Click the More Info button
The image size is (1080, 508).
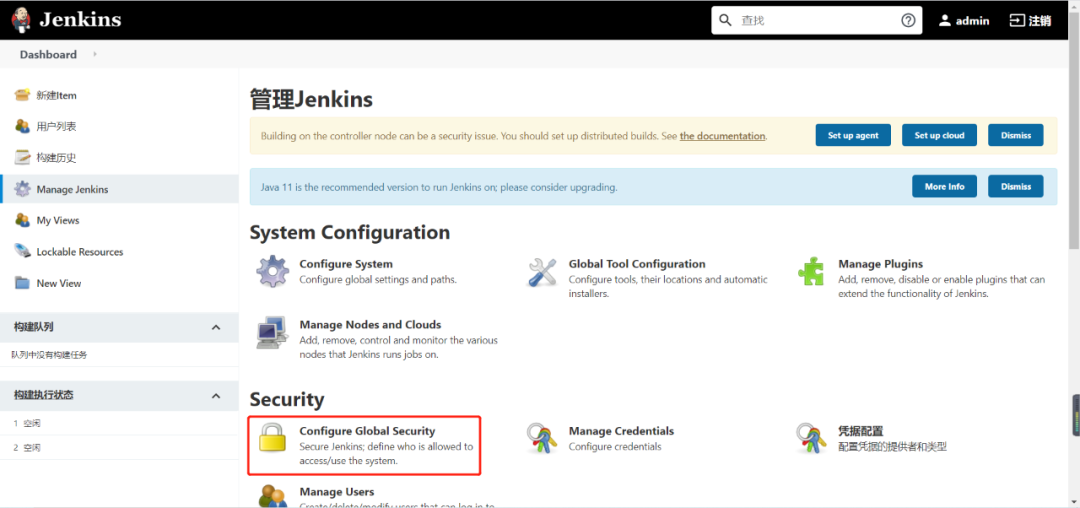coord(944,186)
